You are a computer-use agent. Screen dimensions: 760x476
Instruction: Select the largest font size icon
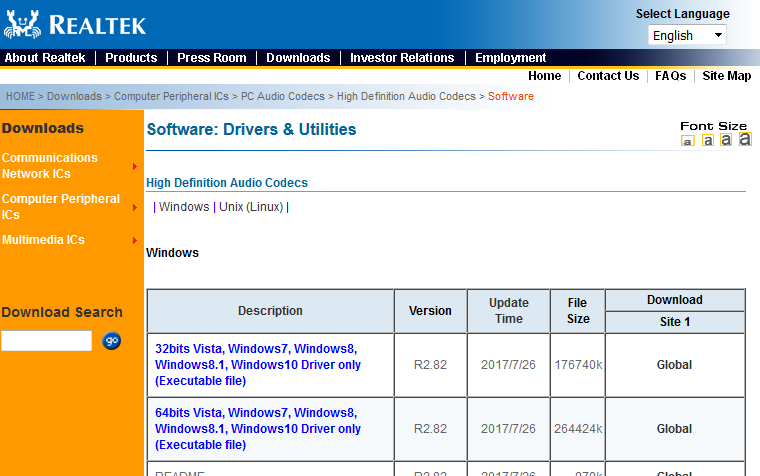click(745, 139)
